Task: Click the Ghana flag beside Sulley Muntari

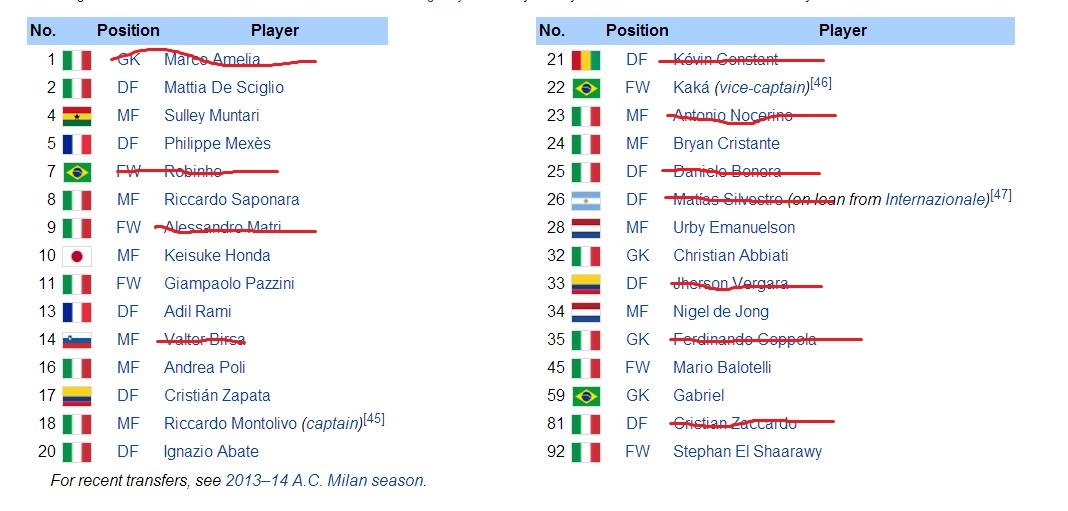Action: pyautogui.click(x=77, y=116)
